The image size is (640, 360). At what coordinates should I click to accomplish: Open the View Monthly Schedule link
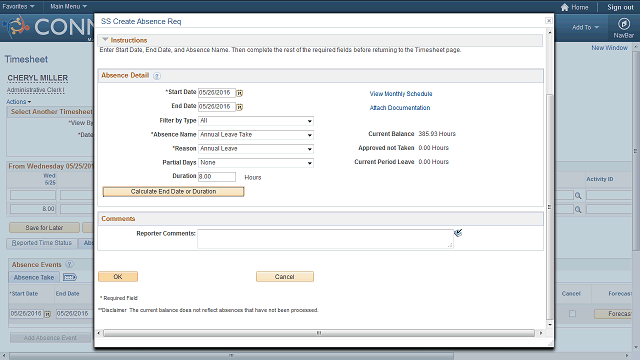click(x=401, y=94)
